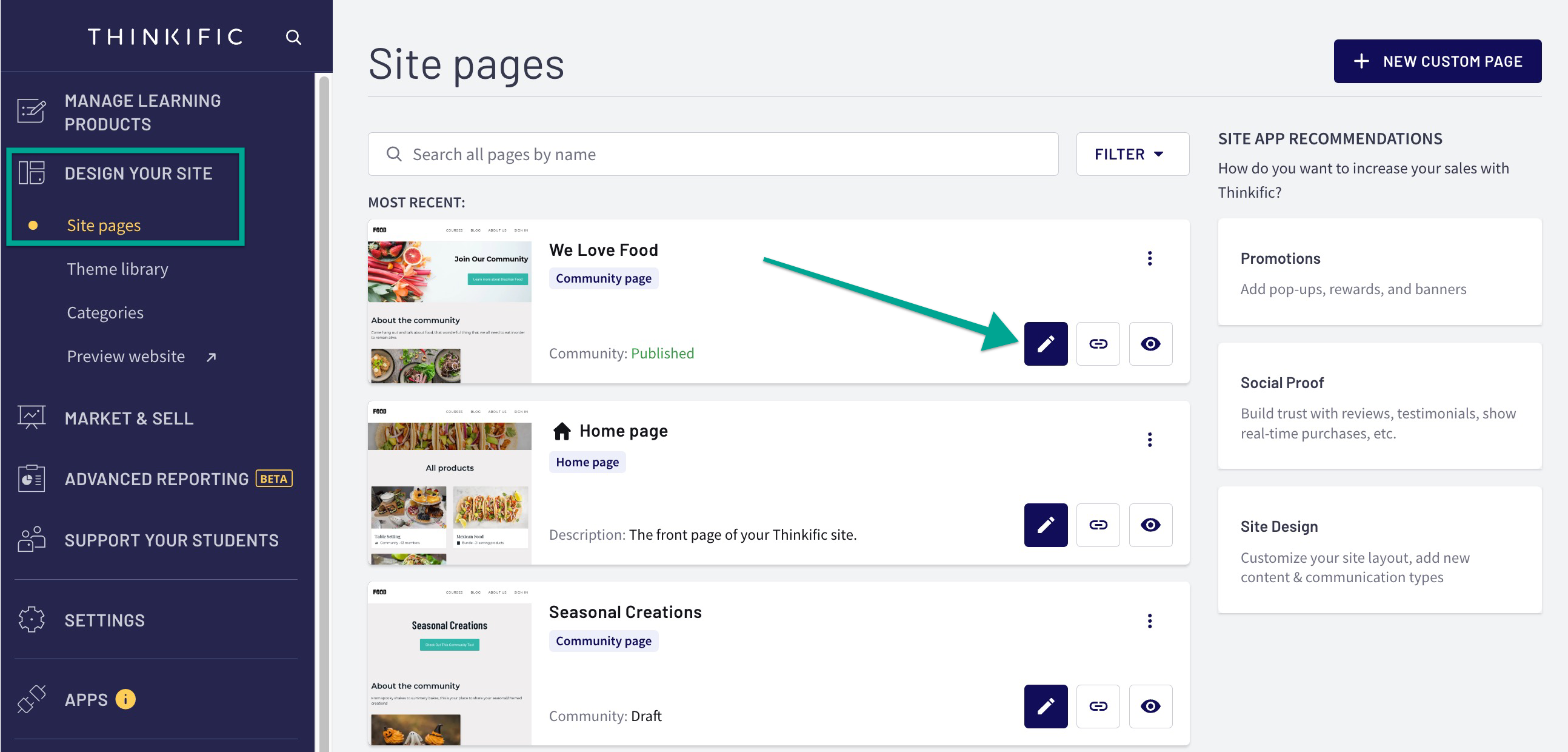Show a preview of the Home page

click(x=1150, y=525)
